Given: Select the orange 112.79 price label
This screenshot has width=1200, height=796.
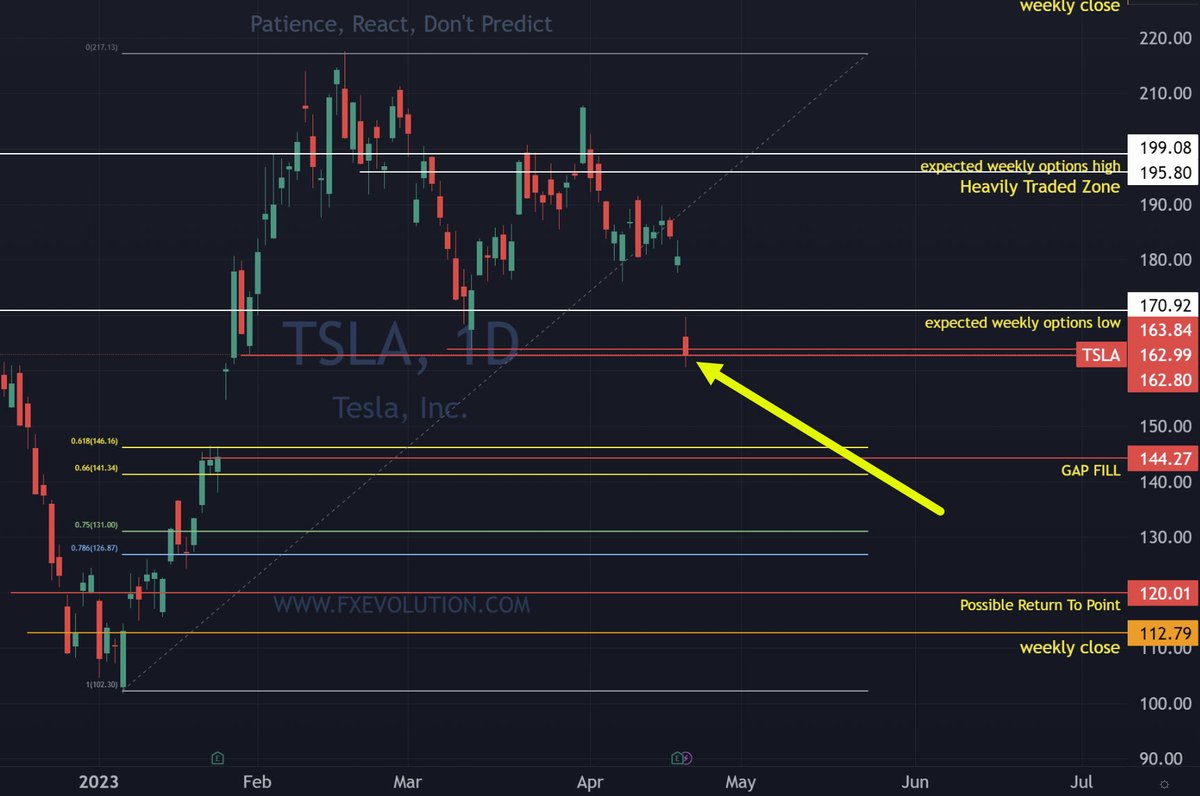Looking at the screenshot, I should pos(1161,633).
